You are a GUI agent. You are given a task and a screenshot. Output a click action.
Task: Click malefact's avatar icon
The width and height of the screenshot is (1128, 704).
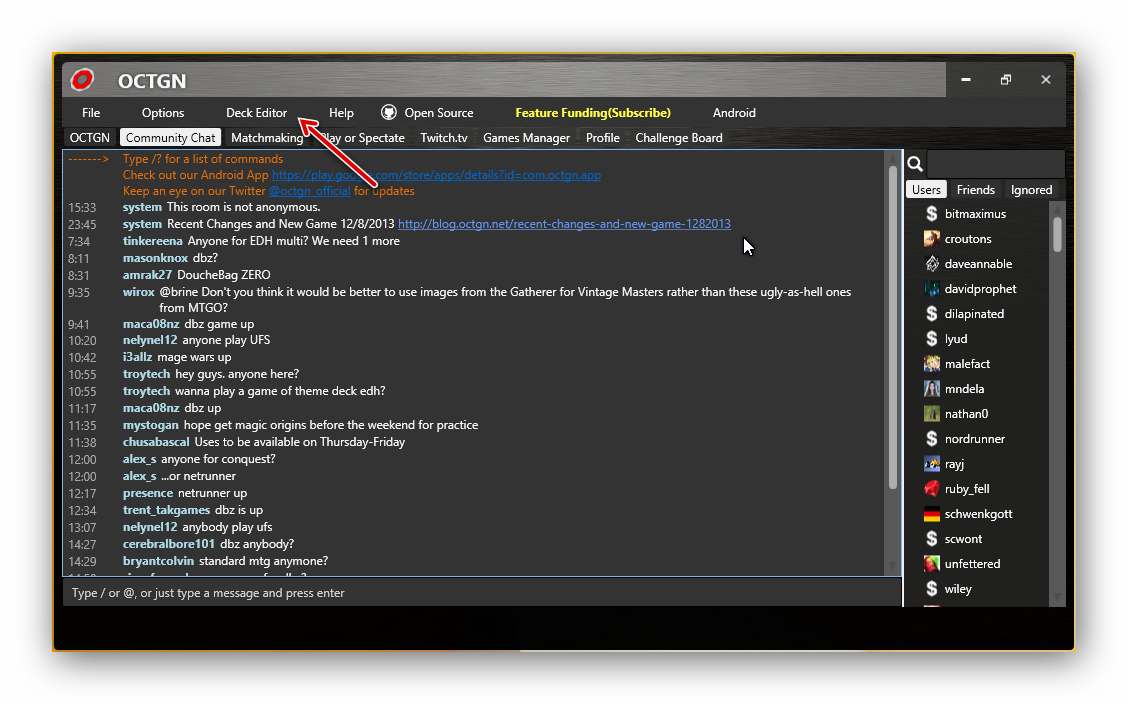pos(932,364)
